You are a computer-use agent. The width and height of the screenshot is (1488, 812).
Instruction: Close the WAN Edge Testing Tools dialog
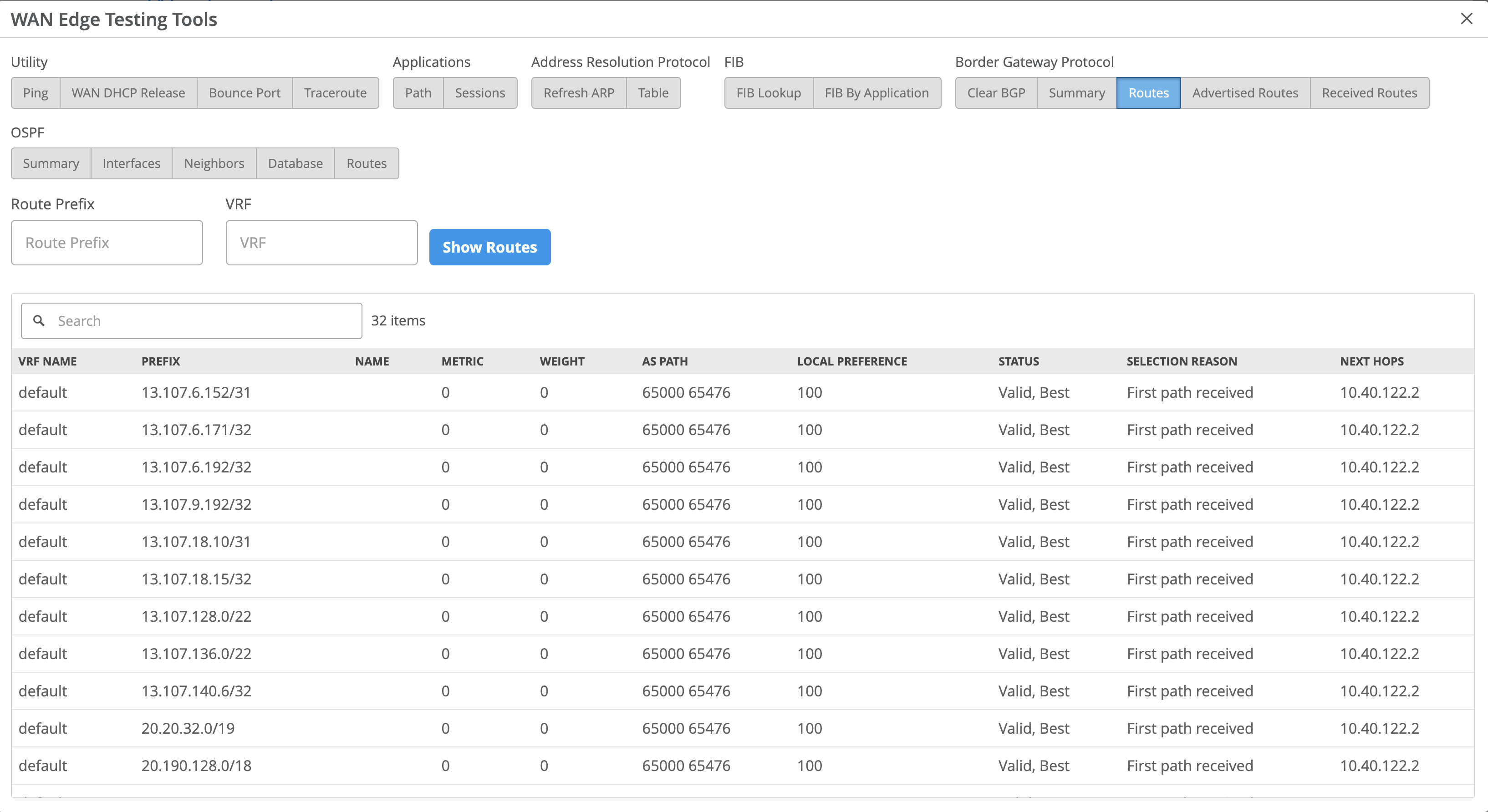point(1466,19)
